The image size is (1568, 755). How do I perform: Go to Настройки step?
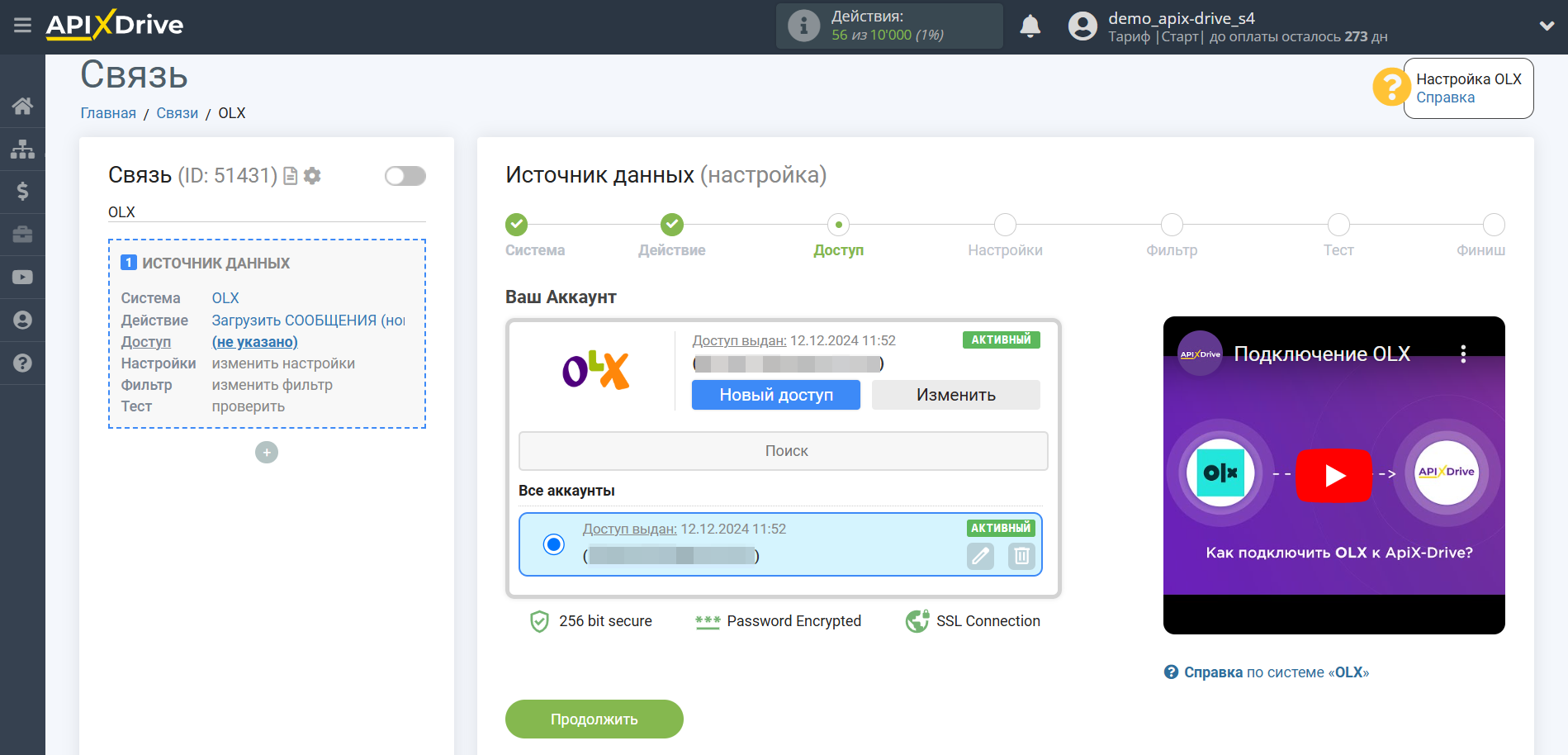pos(1005,225)
